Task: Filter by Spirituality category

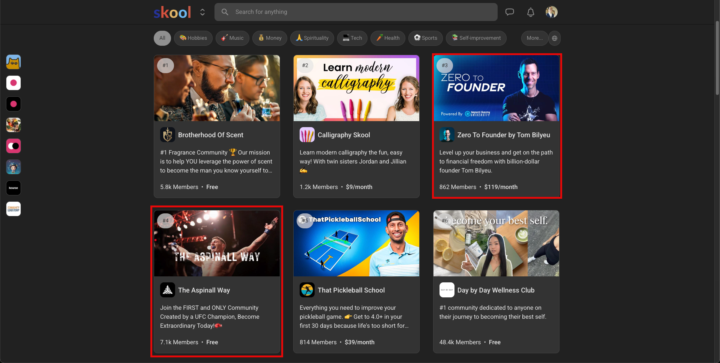Action: (312, 39)
